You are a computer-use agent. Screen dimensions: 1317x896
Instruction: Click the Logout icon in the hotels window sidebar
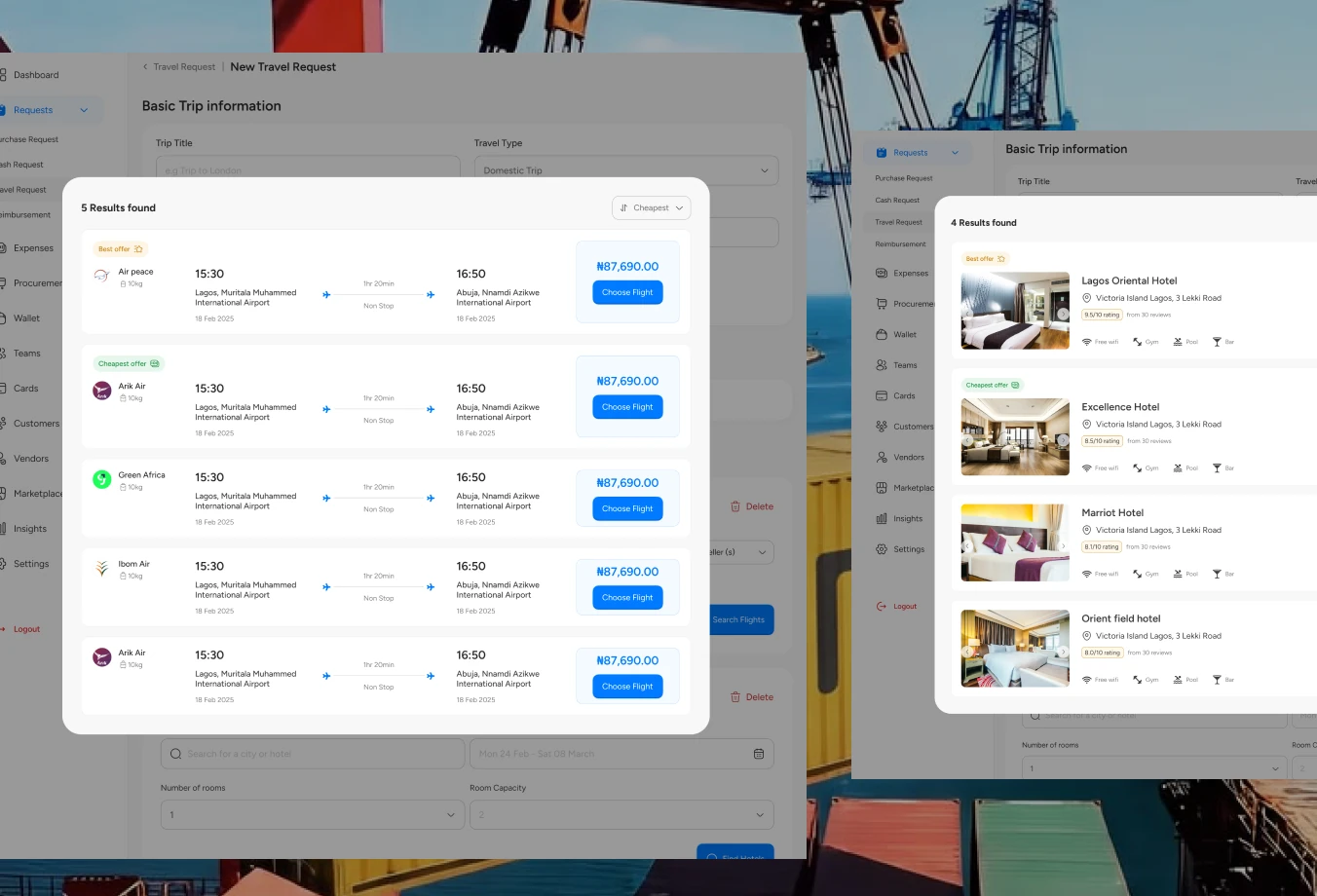coord(882,606)
